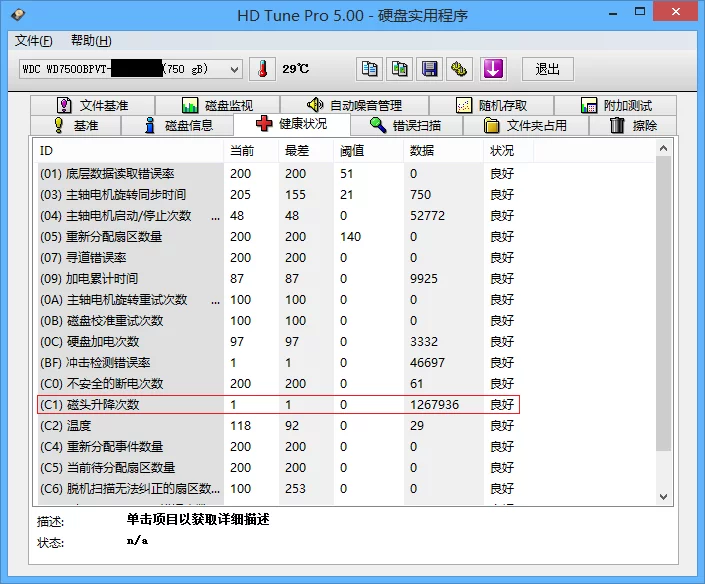The width and height of the screenshot is (705, 584).
Task: Open the 帮助(H) menu
Action: [91, 41]
